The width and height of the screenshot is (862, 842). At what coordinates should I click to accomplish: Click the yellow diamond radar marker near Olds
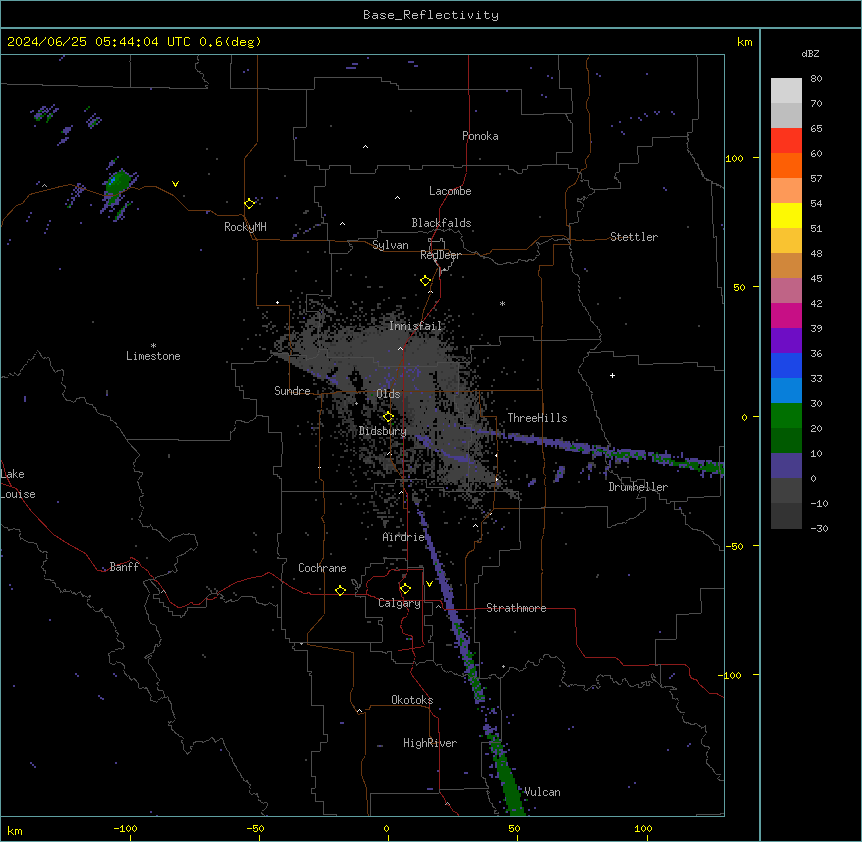[388, 417]
